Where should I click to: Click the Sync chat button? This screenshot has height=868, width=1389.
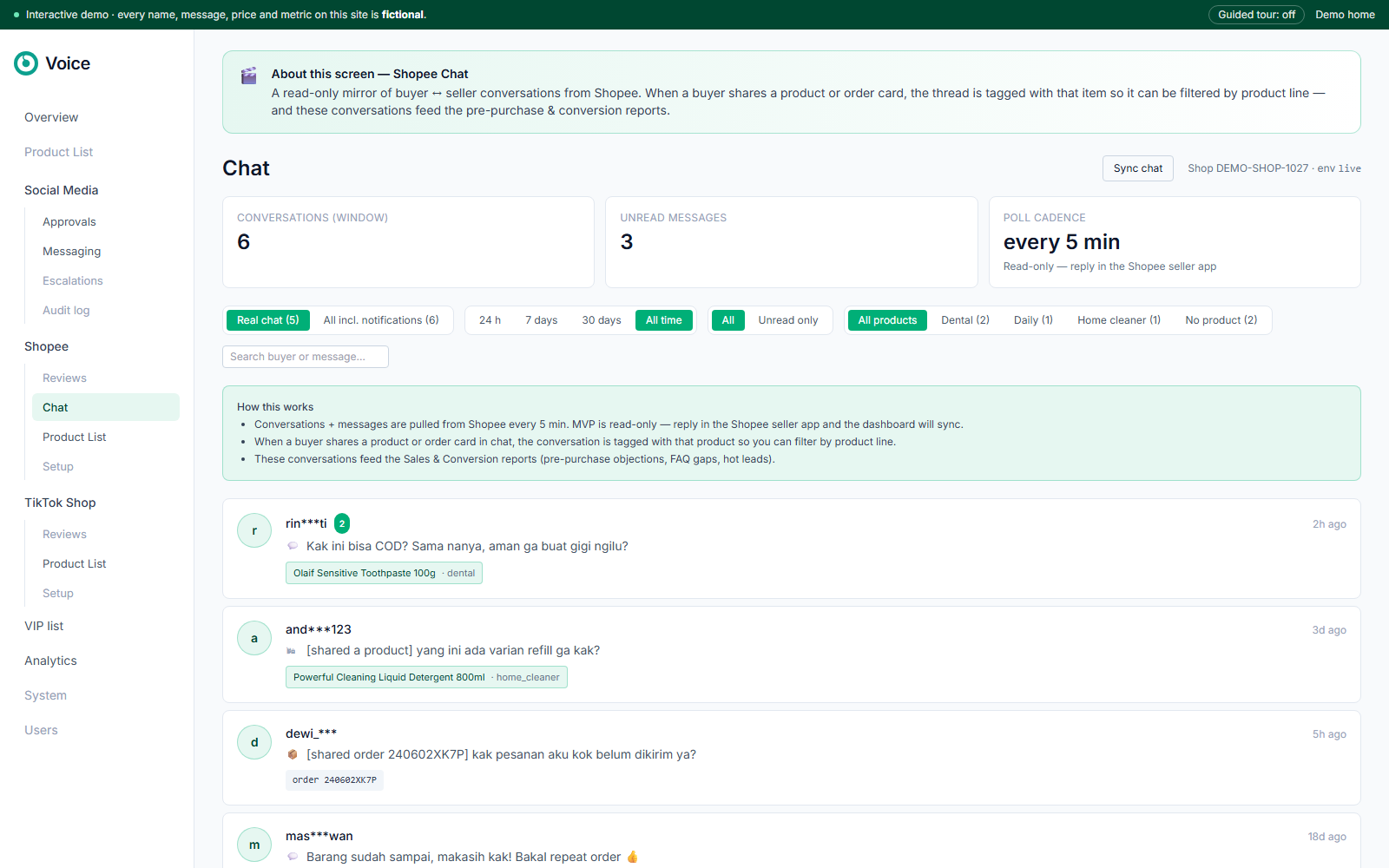tap(1138, 168)
